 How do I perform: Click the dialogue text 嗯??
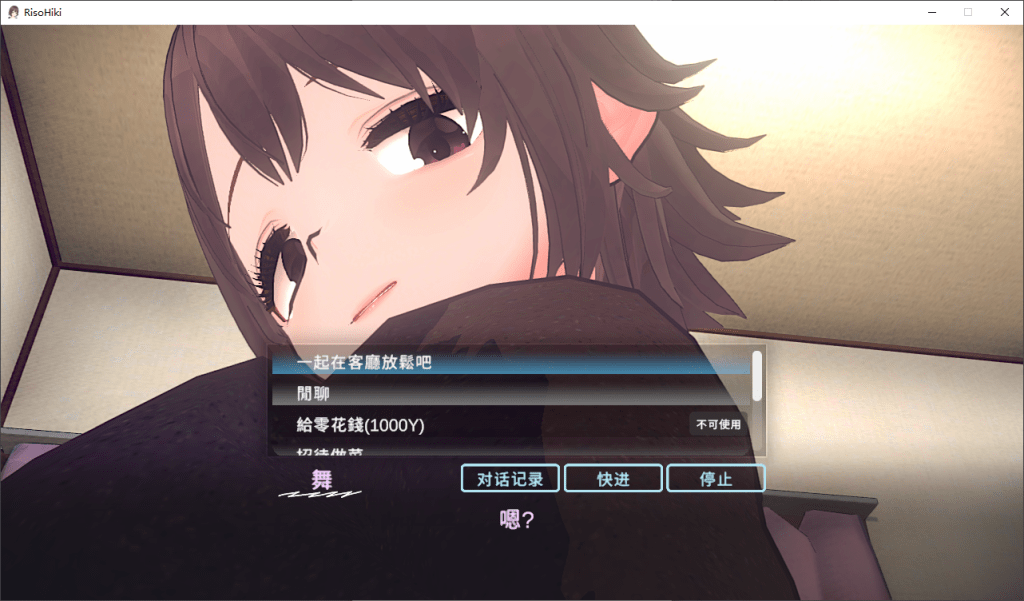517,519
